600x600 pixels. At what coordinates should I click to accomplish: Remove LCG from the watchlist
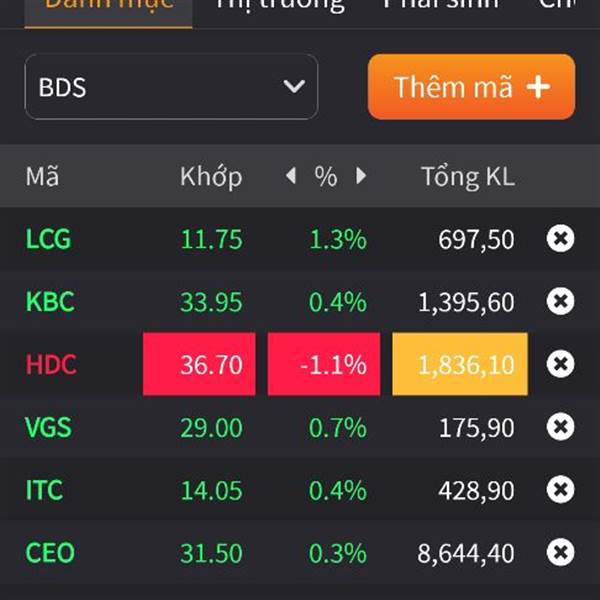point(560,239)
